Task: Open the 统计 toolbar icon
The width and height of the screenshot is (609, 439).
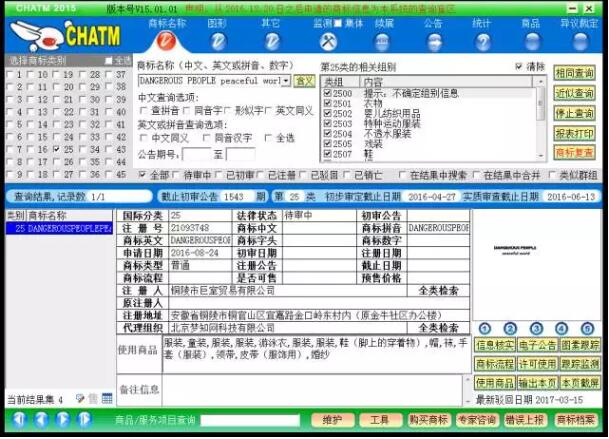Action: [483, 41]
